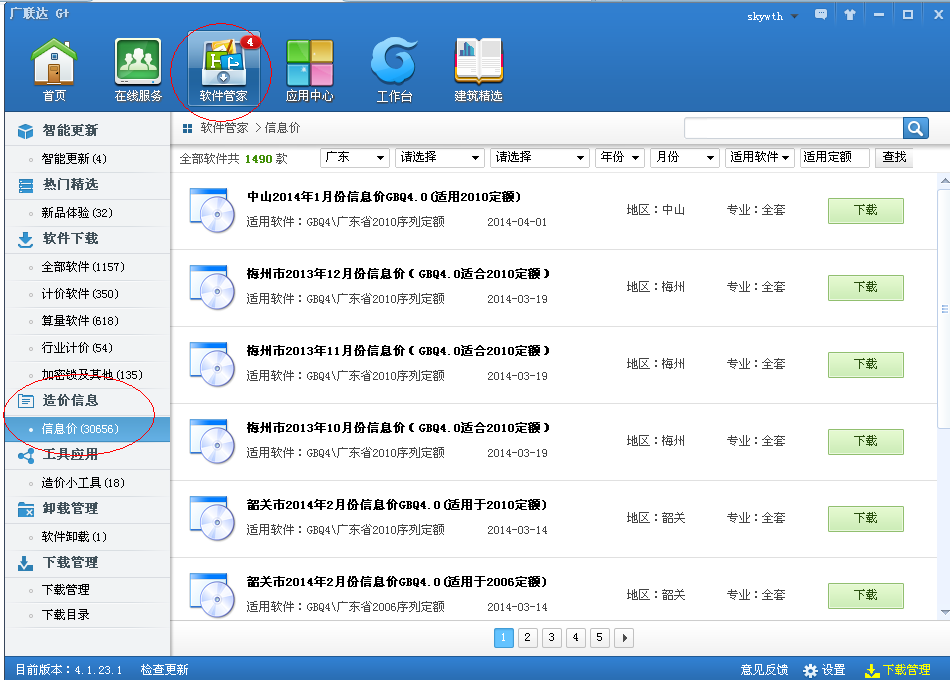Click the shirt skin icon in title bar
This screenshot has height=680, width=950.
point(850,15)
